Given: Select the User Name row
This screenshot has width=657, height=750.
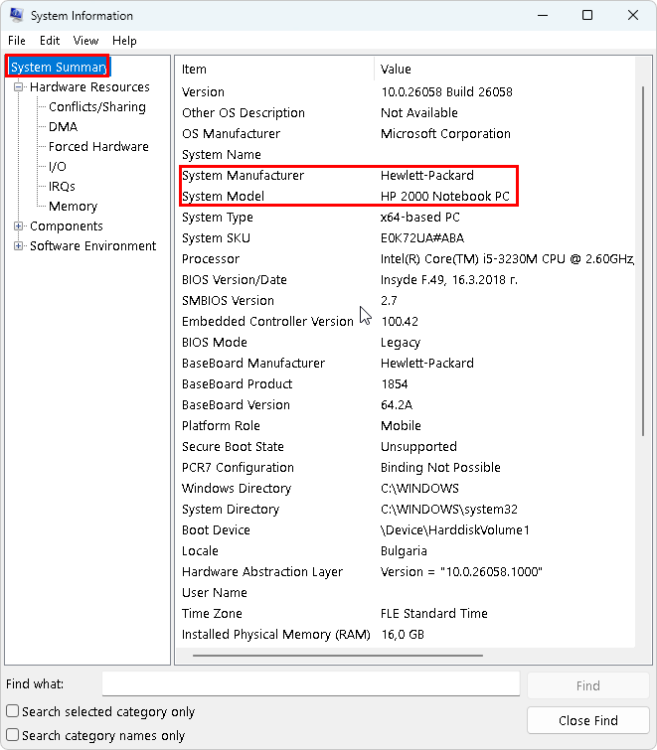Looking at the screenshot, I should point(405,593).
